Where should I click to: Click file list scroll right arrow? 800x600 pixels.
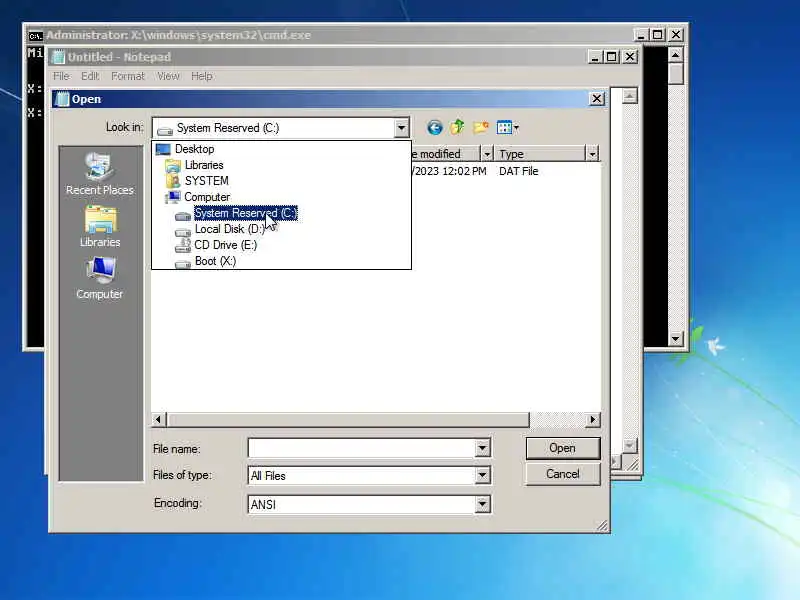click(x=592, y=419)
